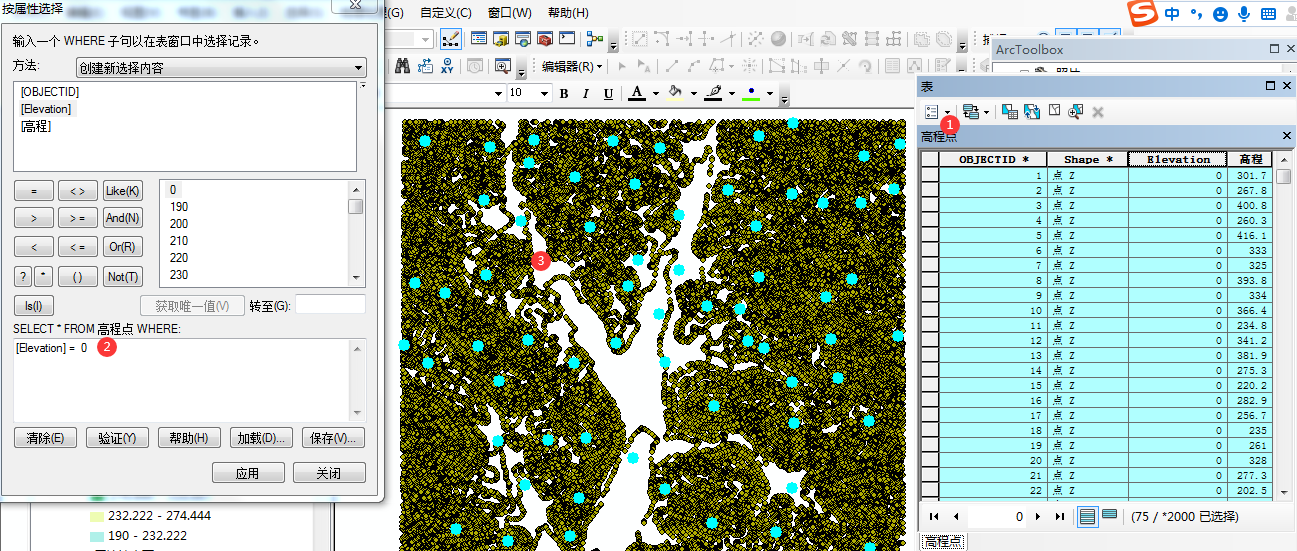This screenshot has width=1297, height=551.
Task: Open the Sogou soft keyboard icon
Action: (1268, 14)
